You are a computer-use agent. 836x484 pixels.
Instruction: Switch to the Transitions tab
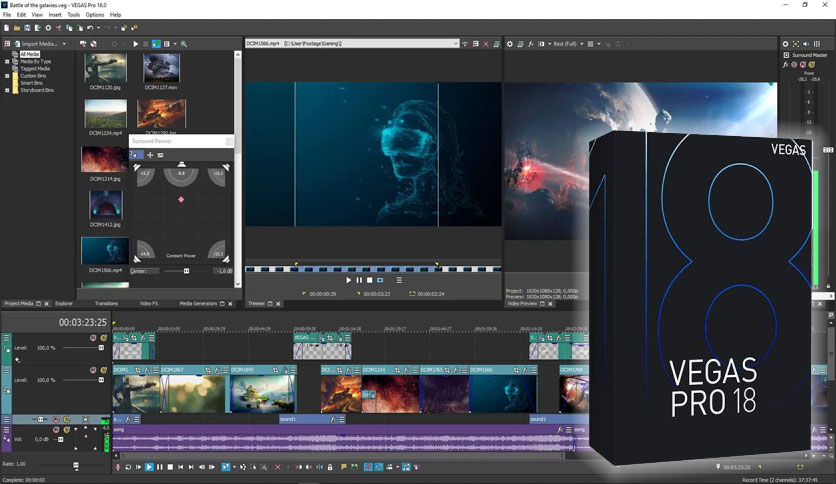pos(106,303)
